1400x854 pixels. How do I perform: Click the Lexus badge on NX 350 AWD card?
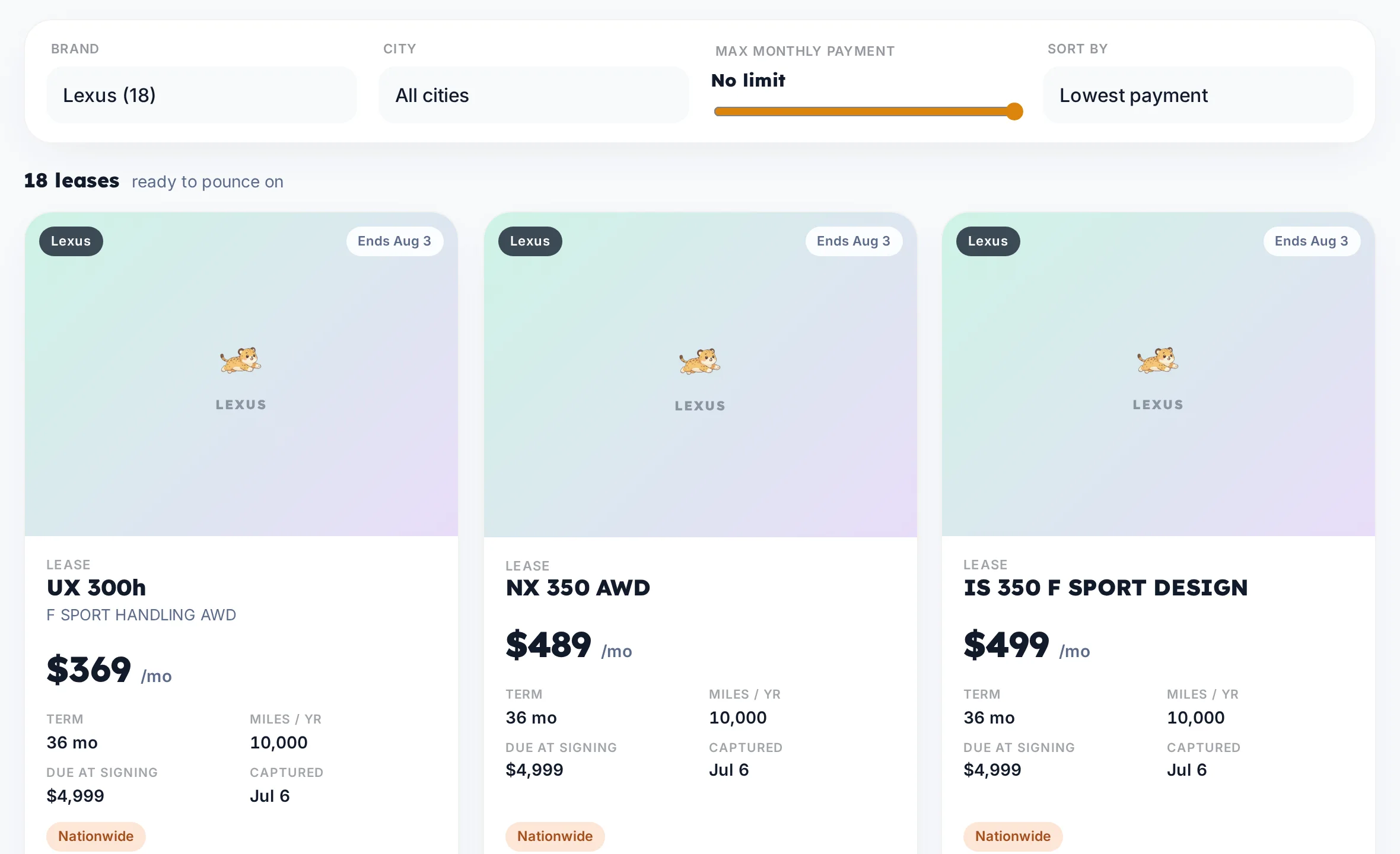pyautogui.click(x=530, y=241)
